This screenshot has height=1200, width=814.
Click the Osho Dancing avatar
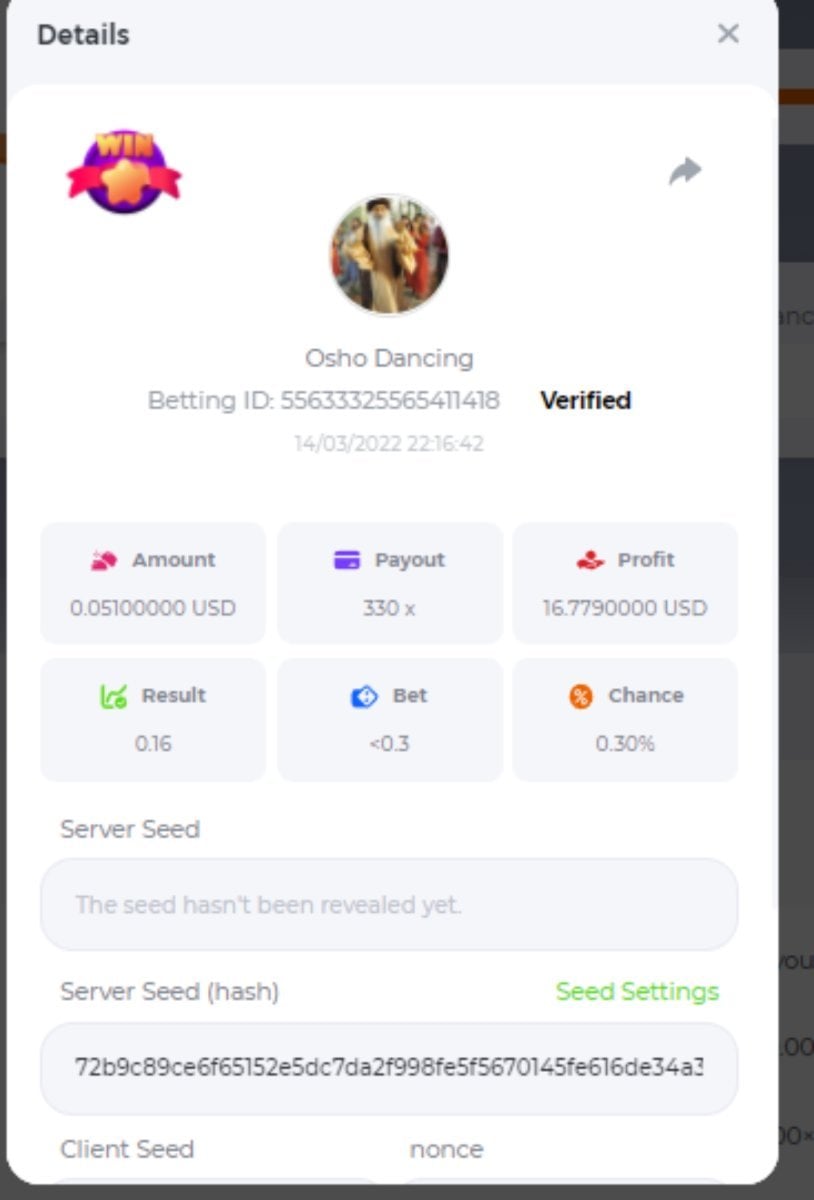pos(389,255)
